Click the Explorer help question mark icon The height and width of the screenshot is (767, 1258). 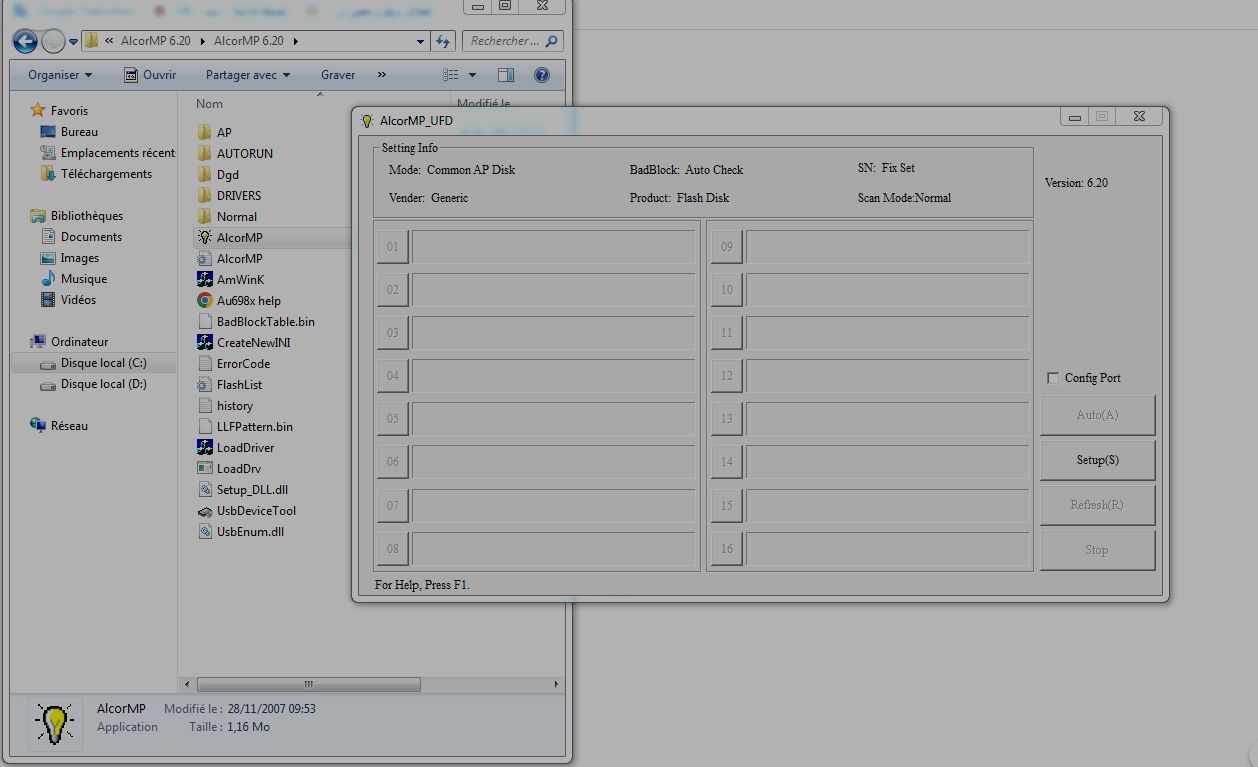click(542, 75)
